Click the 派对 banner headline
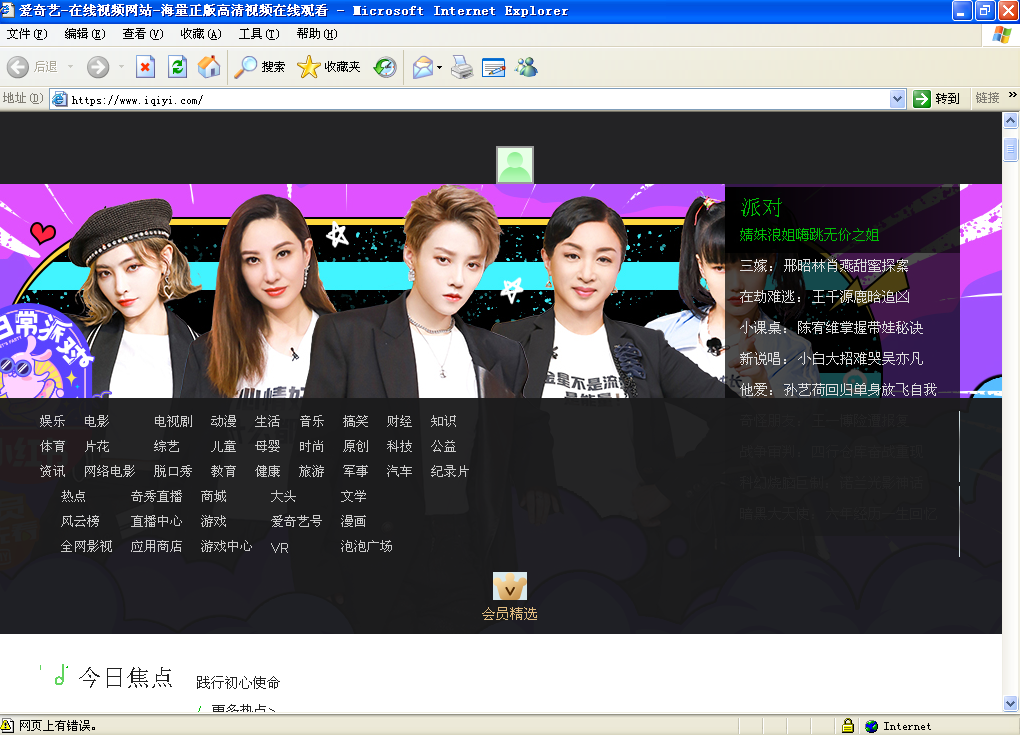Image resolution: width=1020 pixels, height=735 pixels. tap(761, 207)
